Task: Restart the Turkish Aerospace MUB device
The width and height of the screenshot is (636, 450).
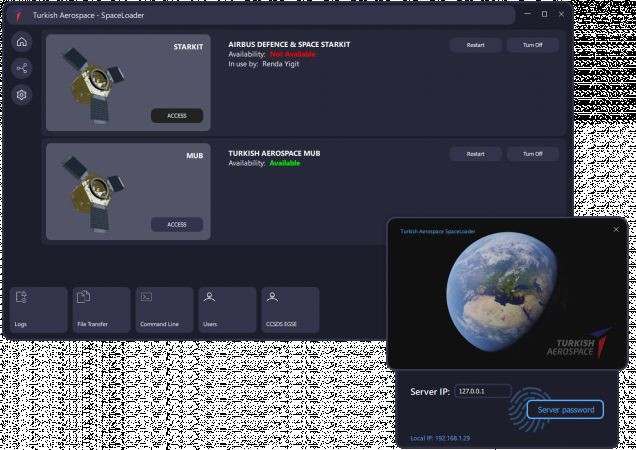Action: click(x=475, y=154)
